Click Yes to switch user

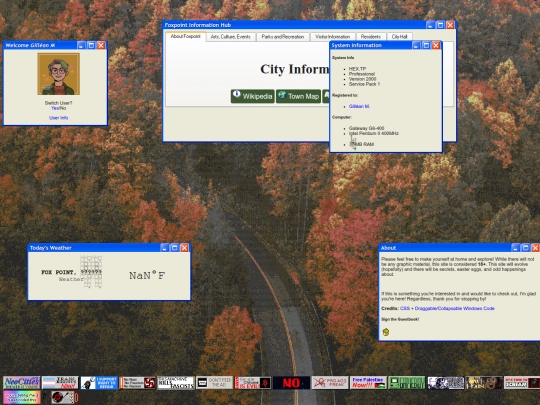click(55, 108)
